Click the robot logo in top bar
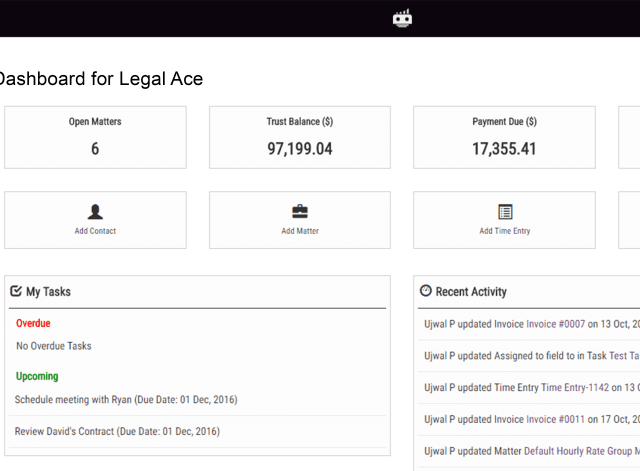Image resolution: width=640 pixels, height=471 pixels. tap(403, 18)
